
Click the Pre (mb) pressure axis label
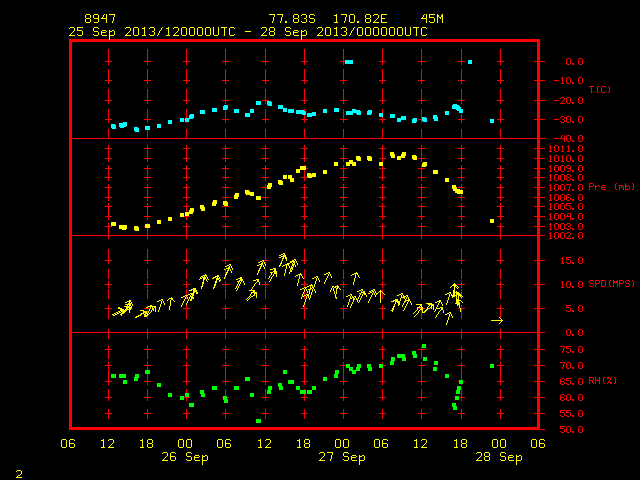point(611,187)
